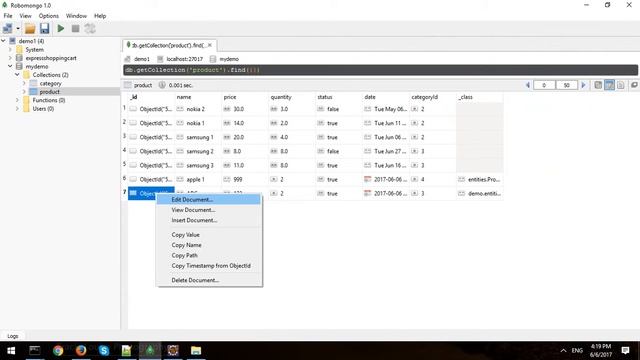Click the skip value field showing 0
The width and height of the screenshot is (640, 360).
544,85
